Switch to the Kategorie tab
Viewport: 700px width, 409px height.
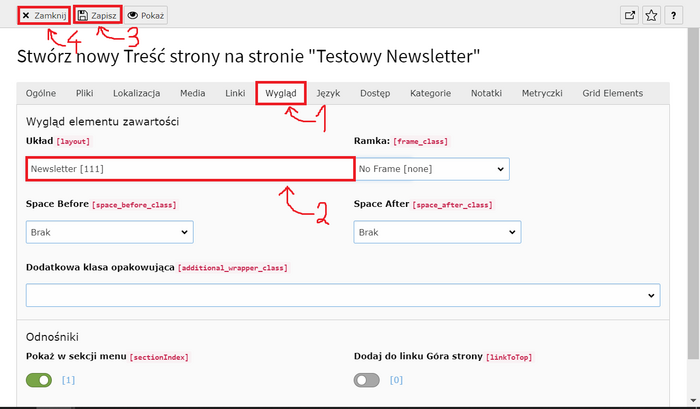(x=432, y=93)
